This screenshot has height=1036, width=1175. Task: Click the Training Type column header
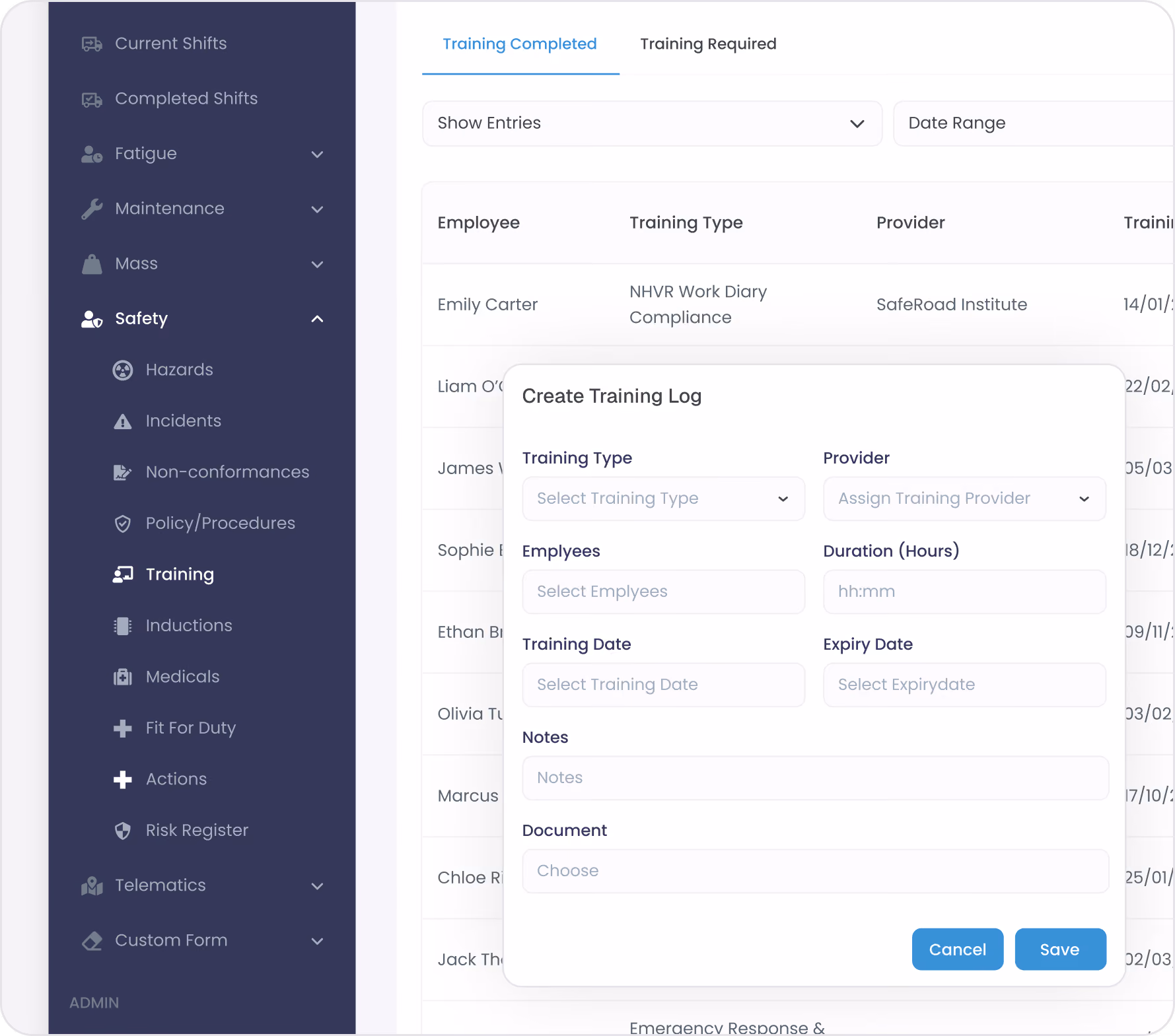[x=686, y=223]
